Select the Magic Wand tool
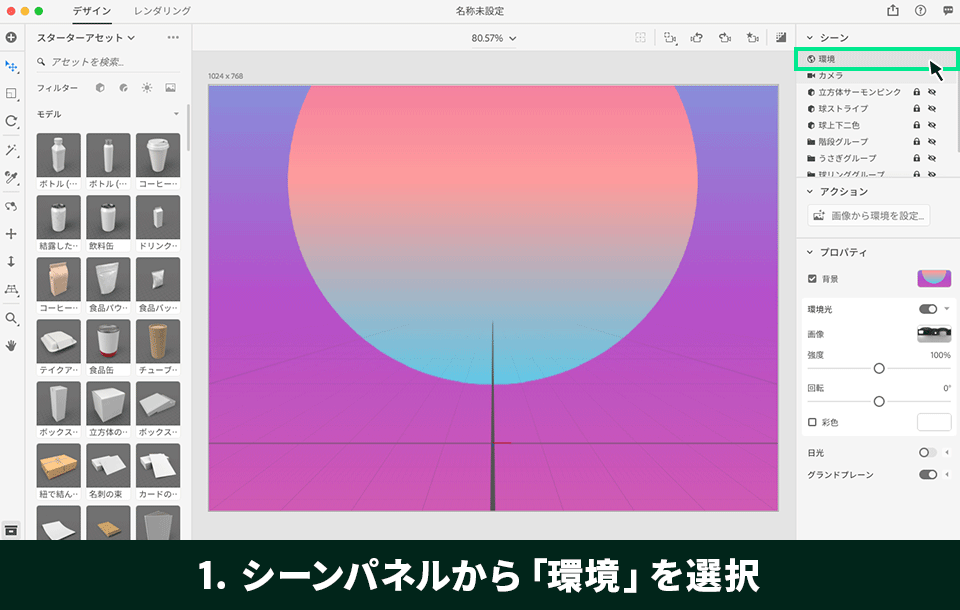The image size is (960, 610). (11, 150)
